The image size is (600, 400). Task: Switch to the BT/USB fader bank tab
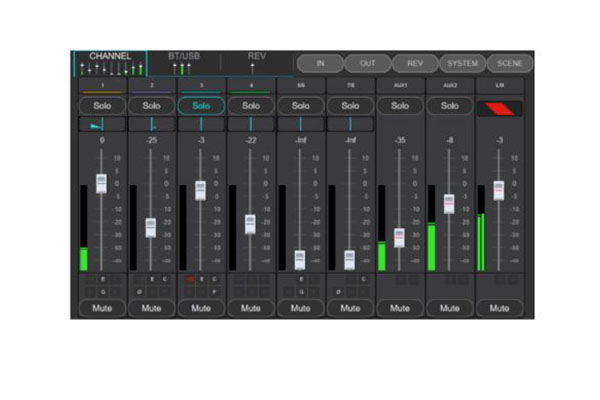tap(184, 64)
